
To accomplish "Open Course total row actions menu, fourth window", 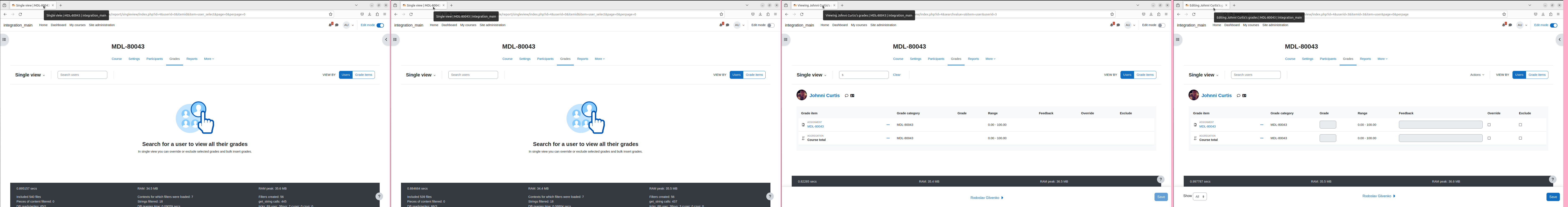I will (1262, 138).
